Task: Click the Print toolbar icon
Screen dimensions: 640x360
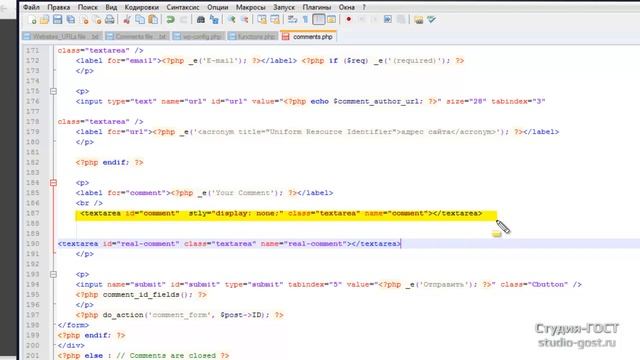Action: (x=110, y=20)
